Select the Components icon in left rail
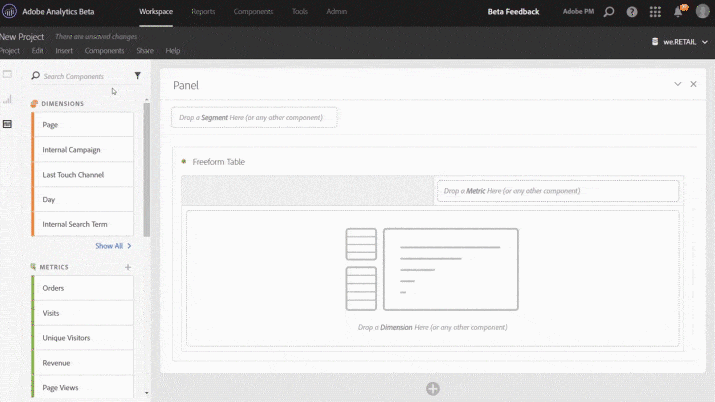The width and height of the screenshot is (715, 402). (7, 124)
